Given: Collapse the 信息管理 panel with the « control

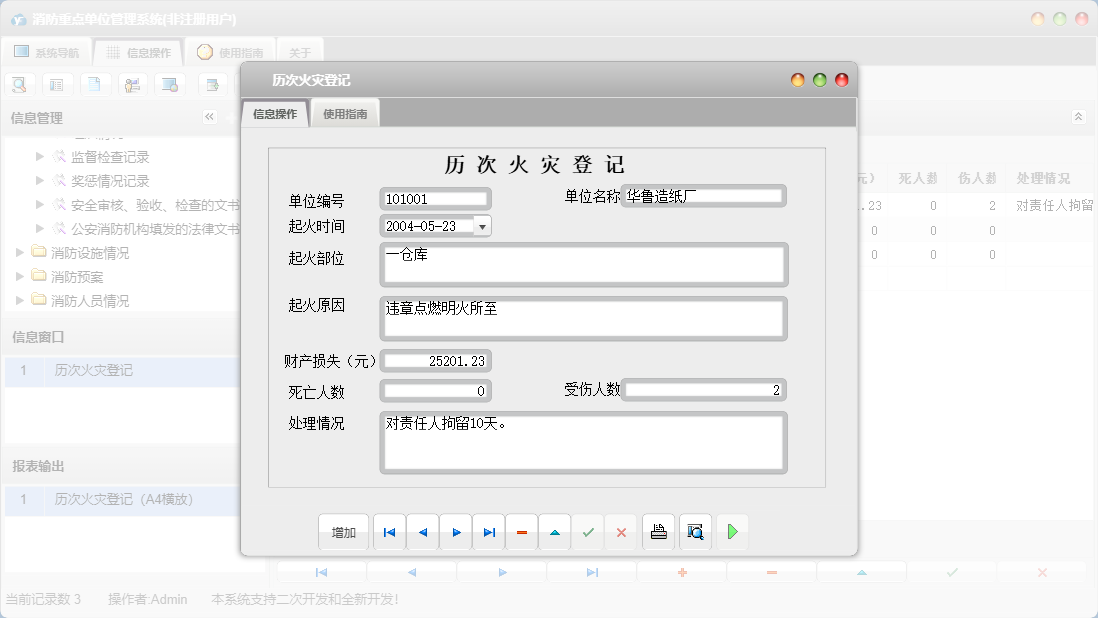Looking at the screenshot, I should click(x=209, y=116).
